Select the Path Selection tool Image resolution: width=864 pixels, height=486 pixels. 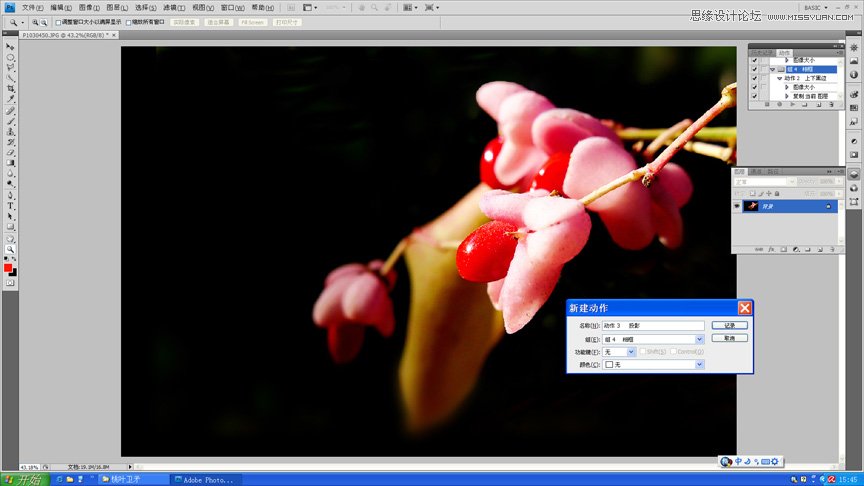pyautogui.click(x=10, y=217)
